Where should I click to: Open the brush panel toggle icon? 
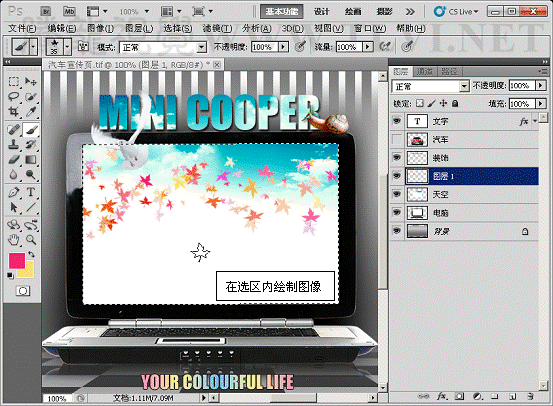point(83,46)
